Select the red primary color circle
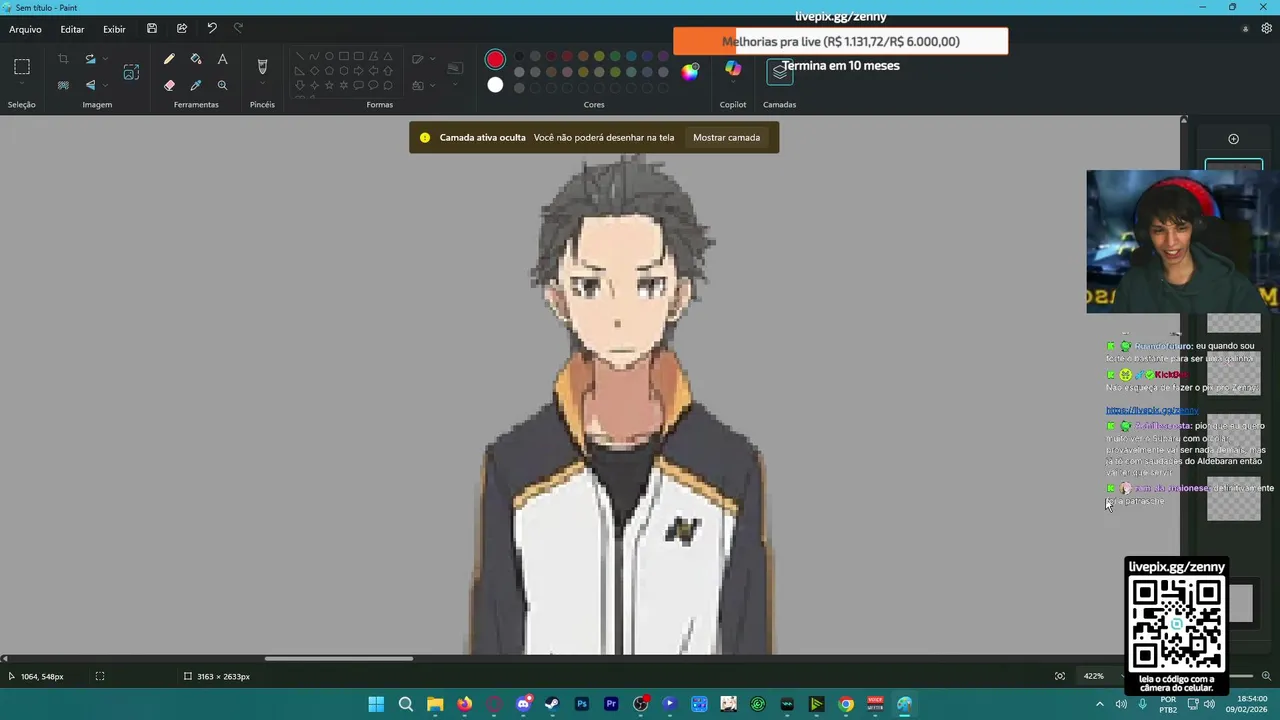The image size is (1280, 720). click(495, 60)
